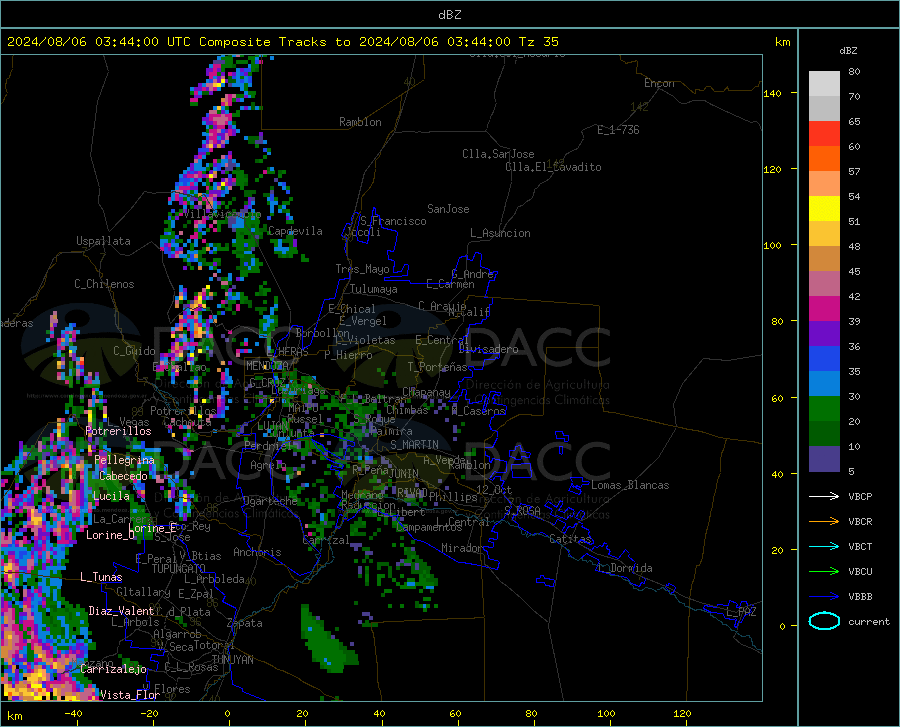Click the Encon label at top right
This screenshot has width=900, height=727.
(659, 83)
